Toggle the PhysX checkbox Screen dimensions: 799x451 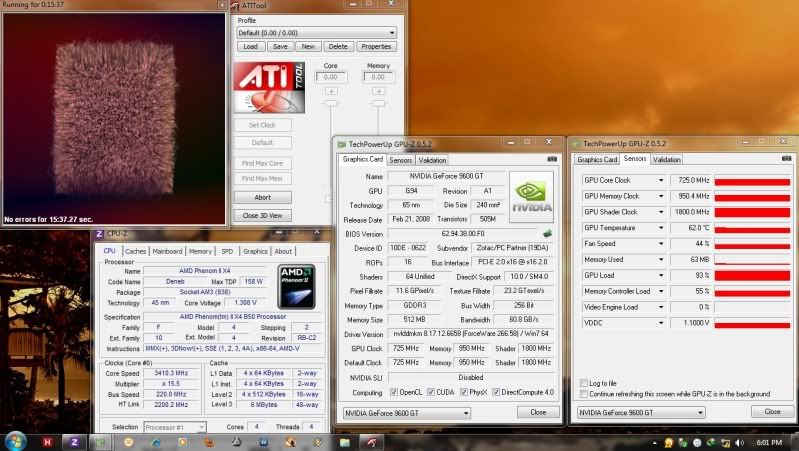464,392
